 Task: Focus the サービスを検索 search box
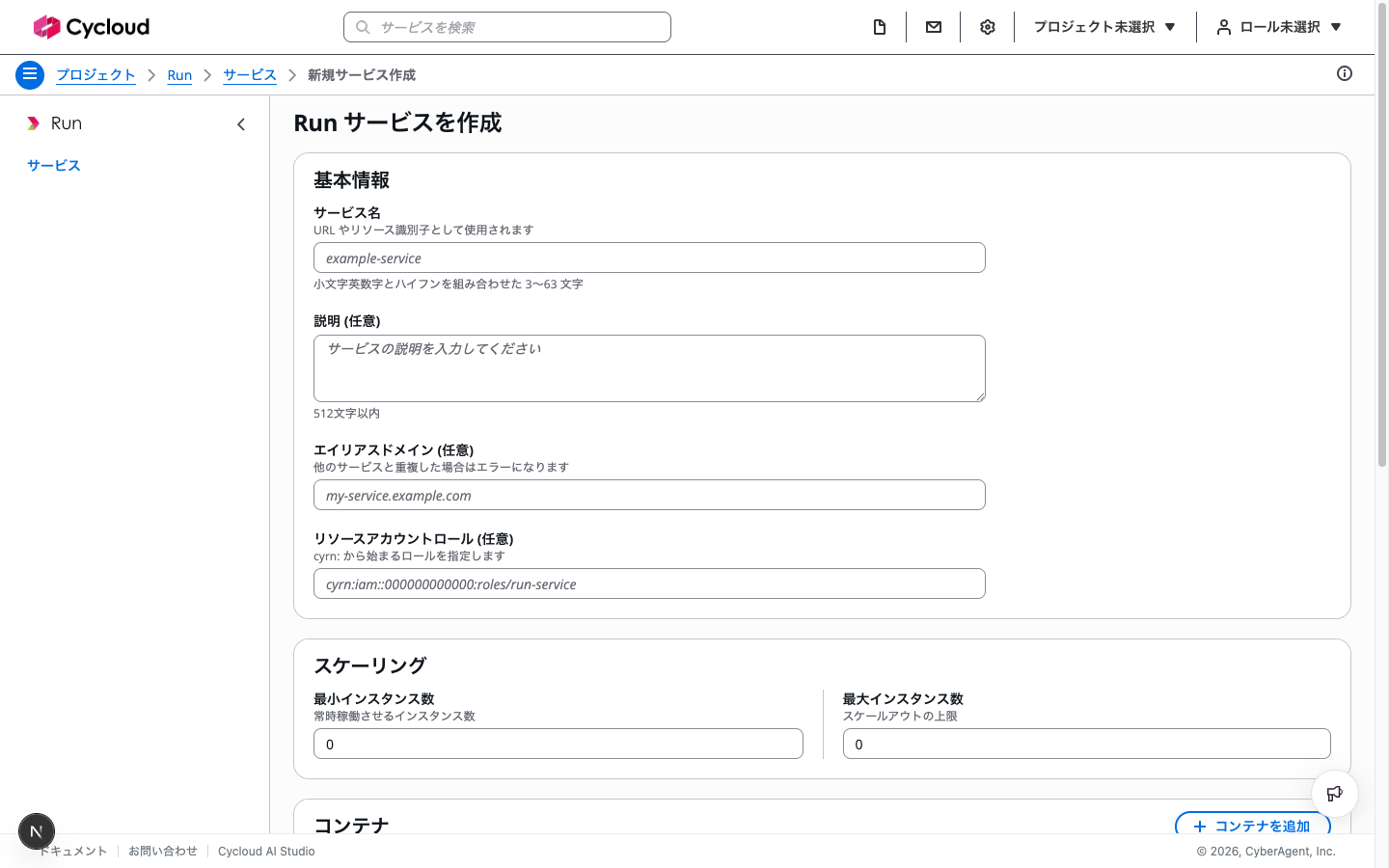coord(507,27)
